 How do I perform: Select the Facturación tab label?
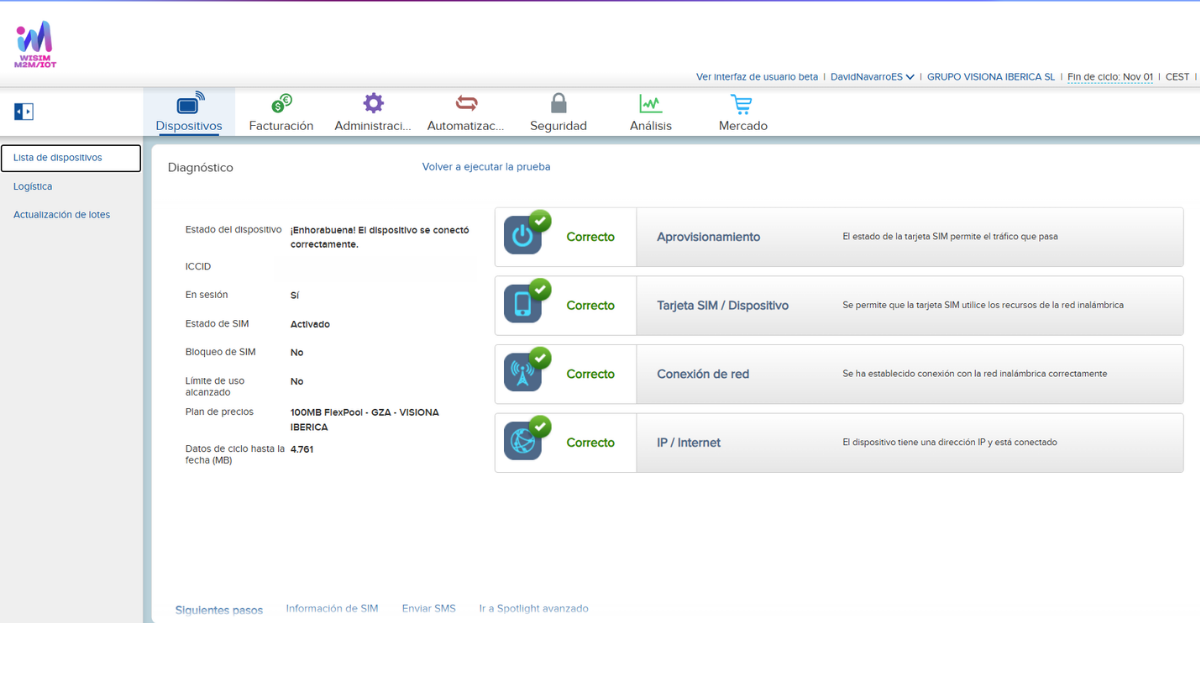(281, 126)
